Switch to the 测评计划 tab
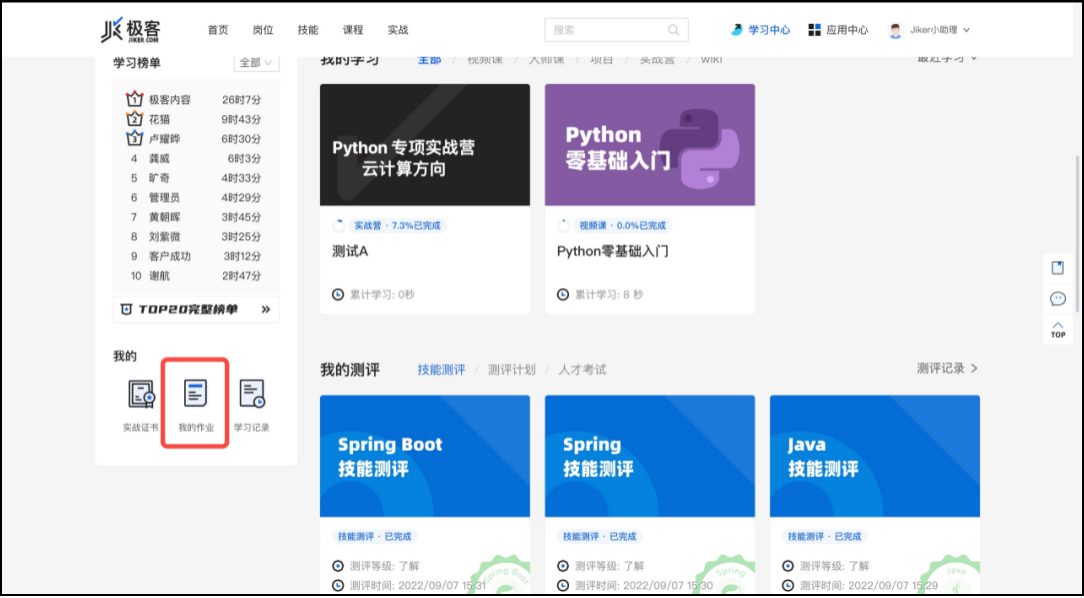 click(512, 370)
